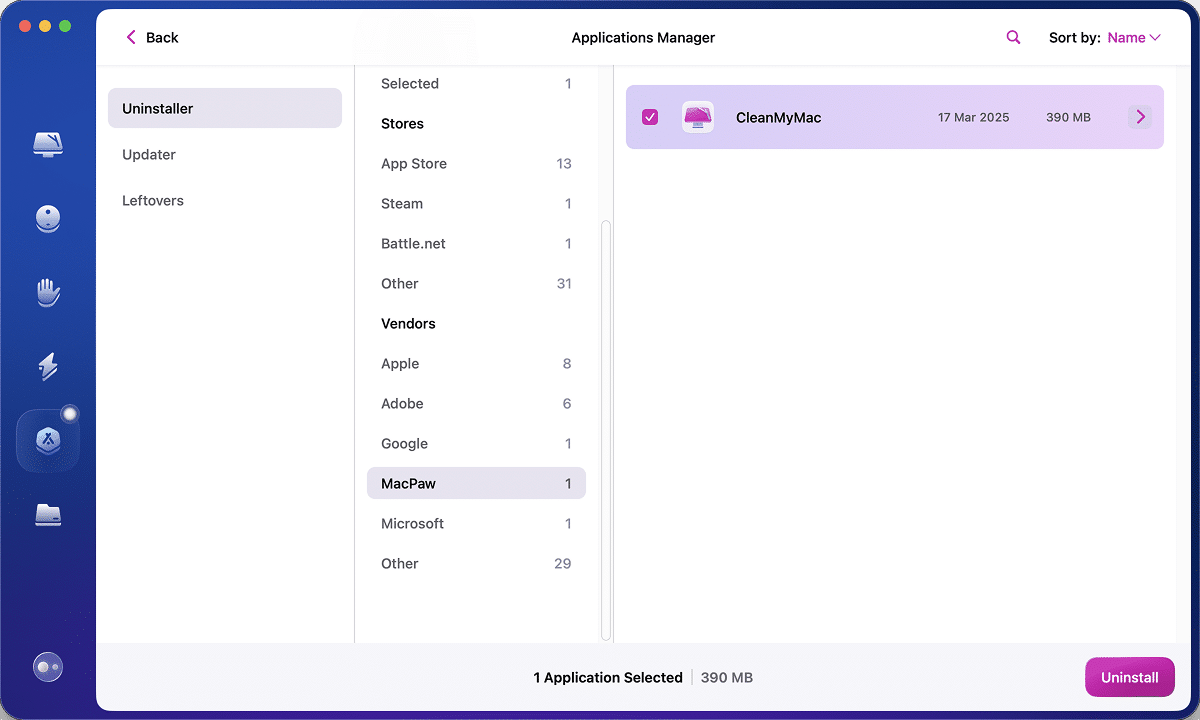Maximize the window with green button
Screen dimensions: 1200x720
point(65,25)
